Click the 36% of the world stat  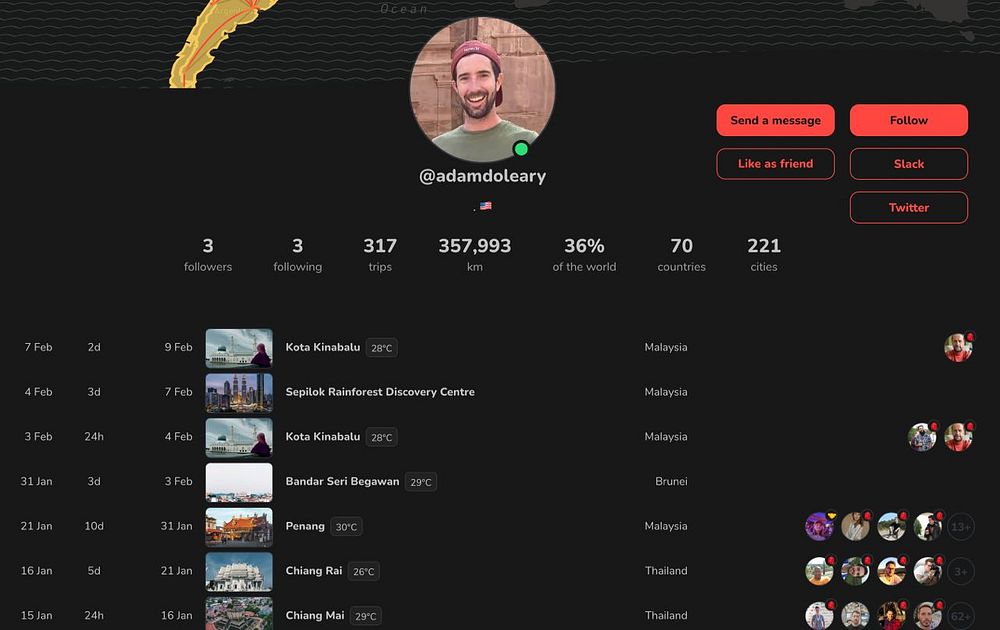point(584,254)
